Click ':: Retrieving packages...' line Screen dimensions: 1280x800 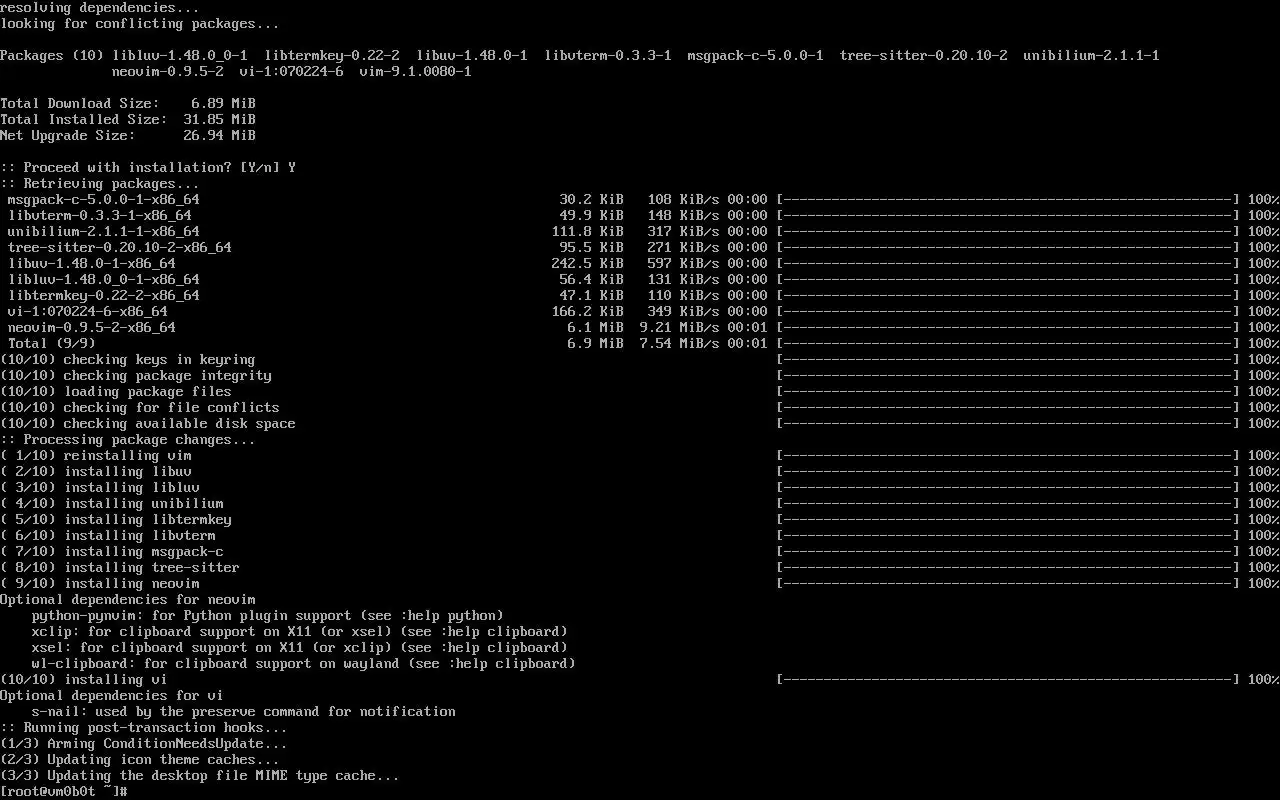click(x=100, y=183)
